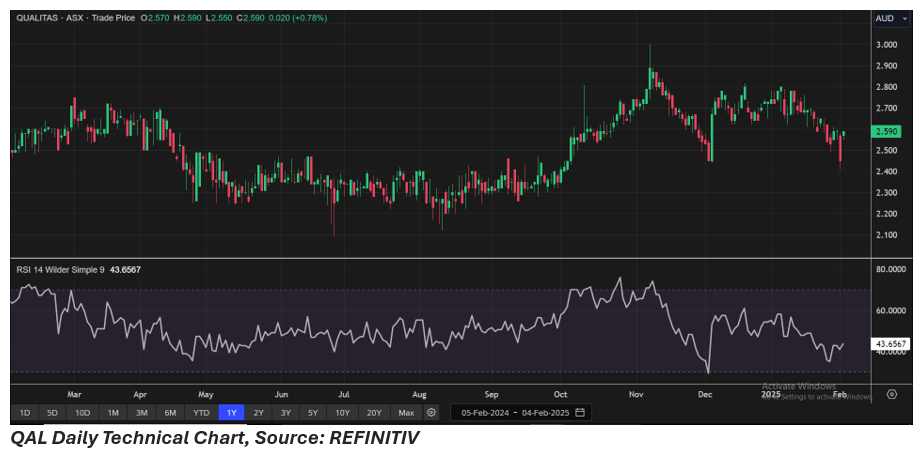Select the 1D time range
The image size is (916, 460).
pyautogui.click(x=25, y=412)
